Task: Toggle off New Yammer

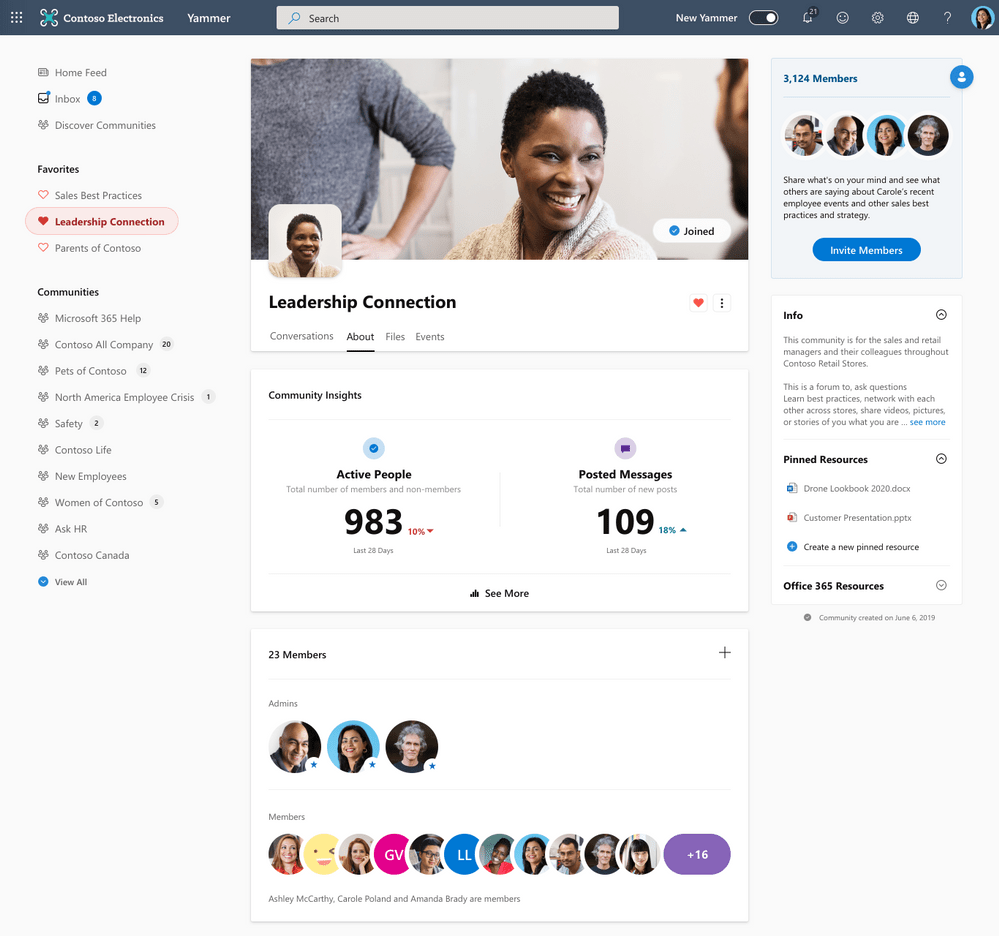Action: 763,17
